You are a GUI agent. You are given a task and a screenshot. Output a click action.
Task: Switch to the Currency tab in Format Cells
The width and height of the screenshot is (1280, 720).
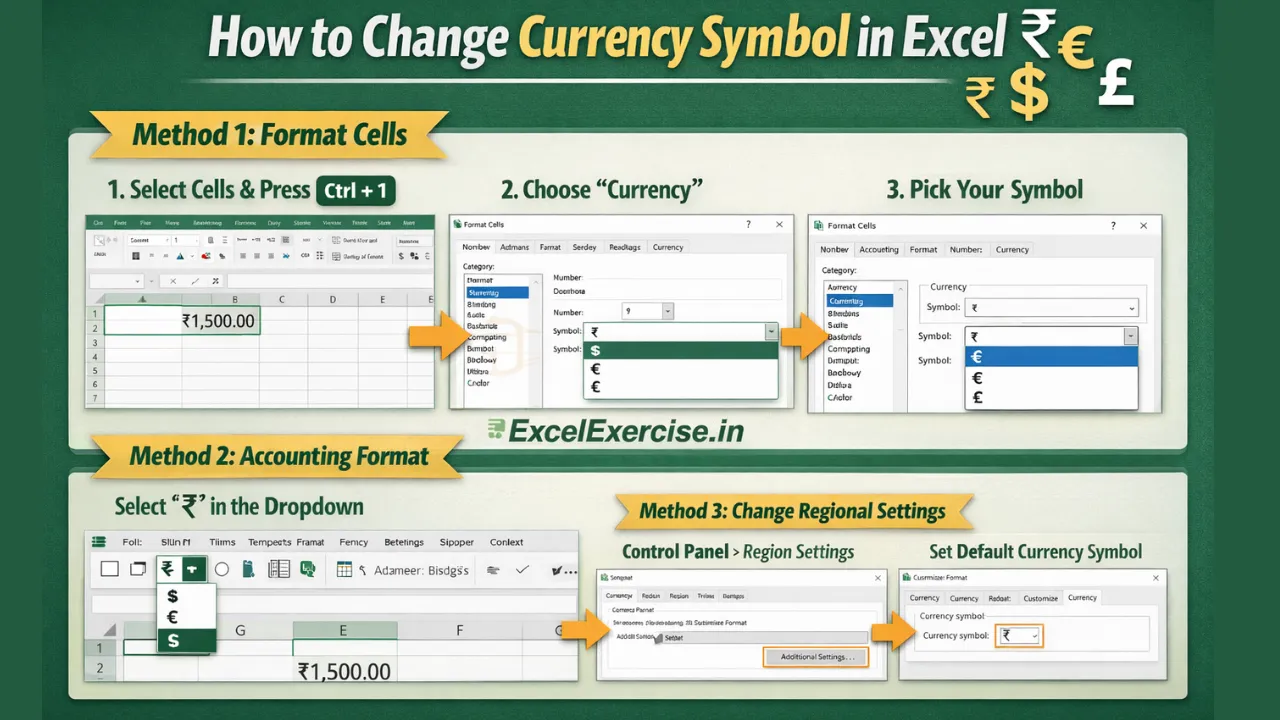[x=668, y=247]
